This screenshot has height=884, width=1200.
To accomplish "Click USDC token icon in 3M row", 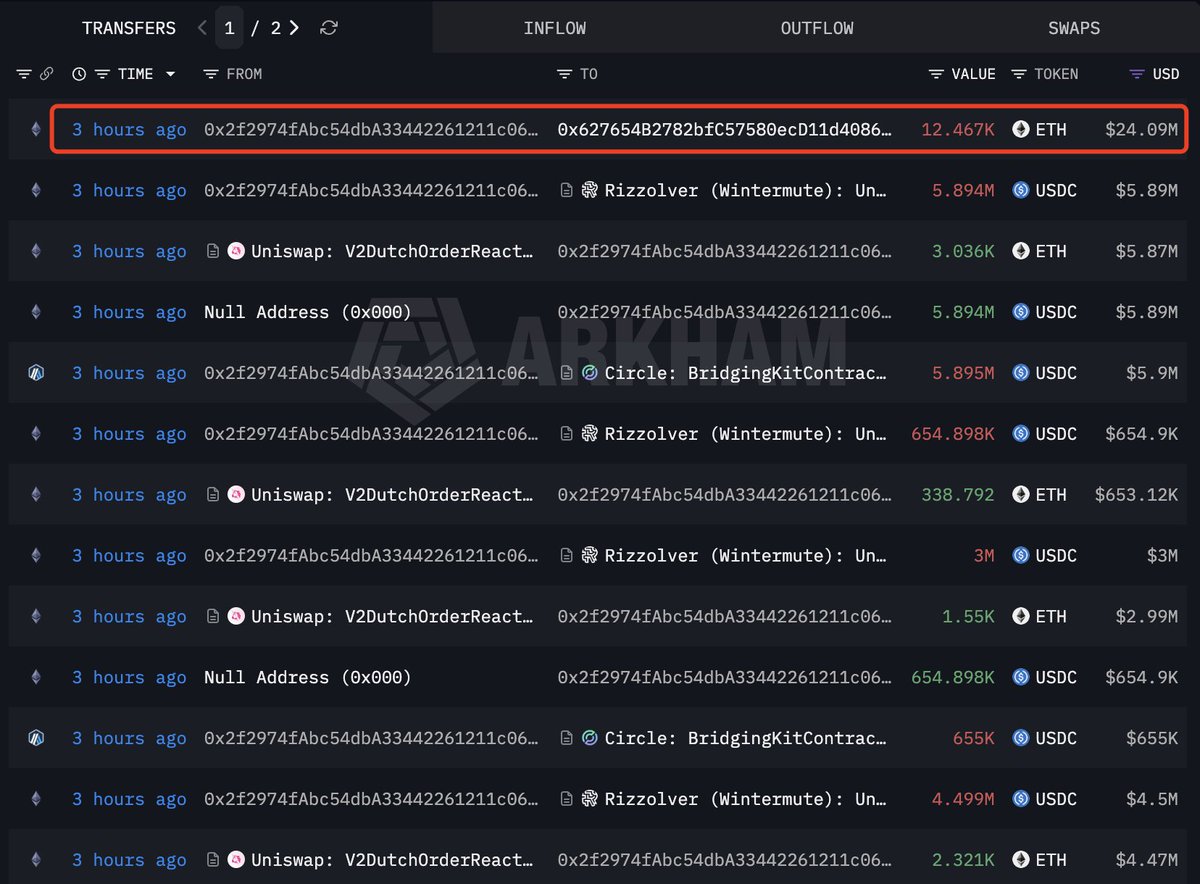I will click(1021, 555).
